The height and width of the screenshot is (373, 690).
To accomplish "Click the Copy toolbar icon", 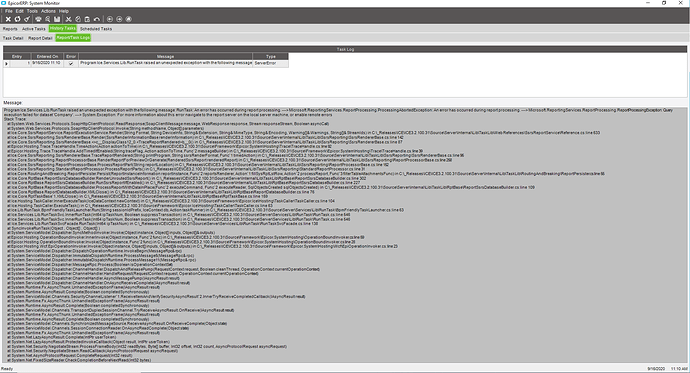I will (x=77, y=19).
